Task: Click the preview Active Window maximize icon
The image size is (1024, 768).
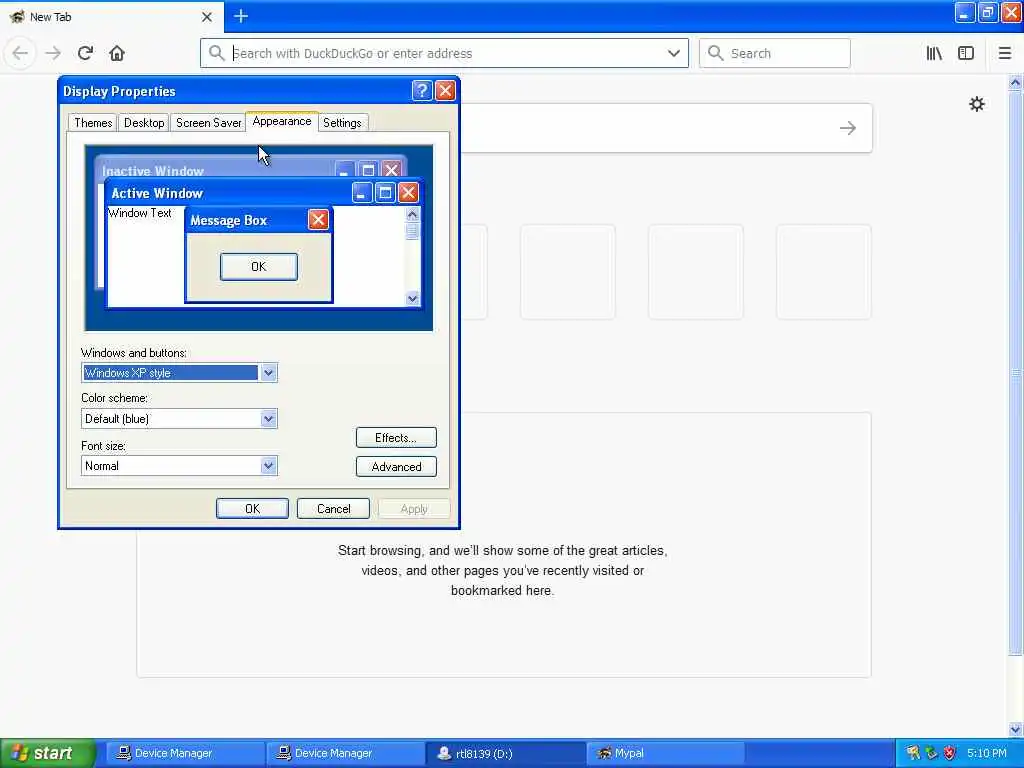Action: [x=385, y=193]
